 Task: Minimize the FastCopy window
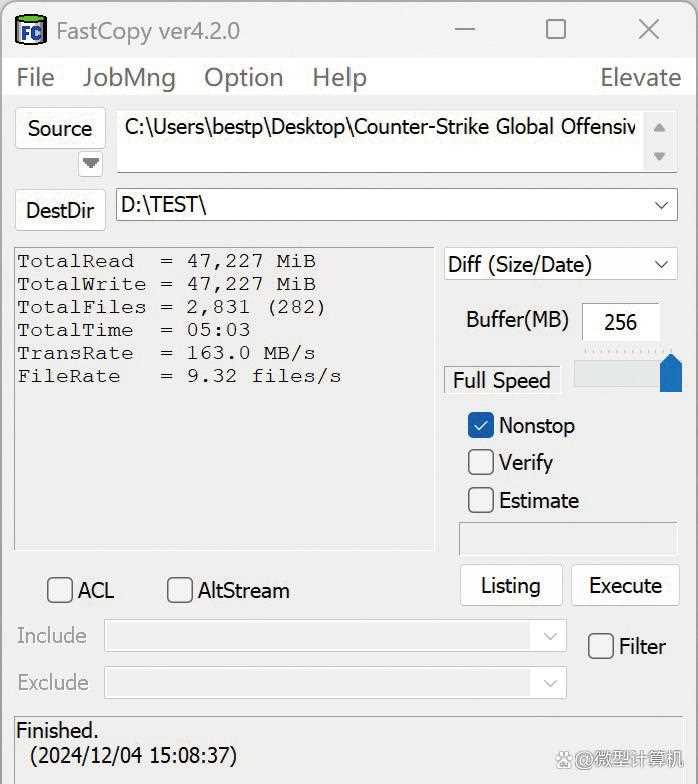click(x=463, y=30)
